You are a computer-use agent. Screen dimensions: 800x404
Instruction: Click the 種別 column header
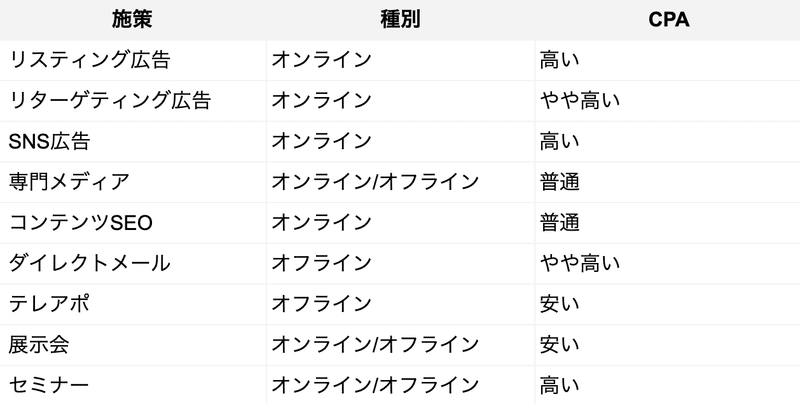(401, 20)
